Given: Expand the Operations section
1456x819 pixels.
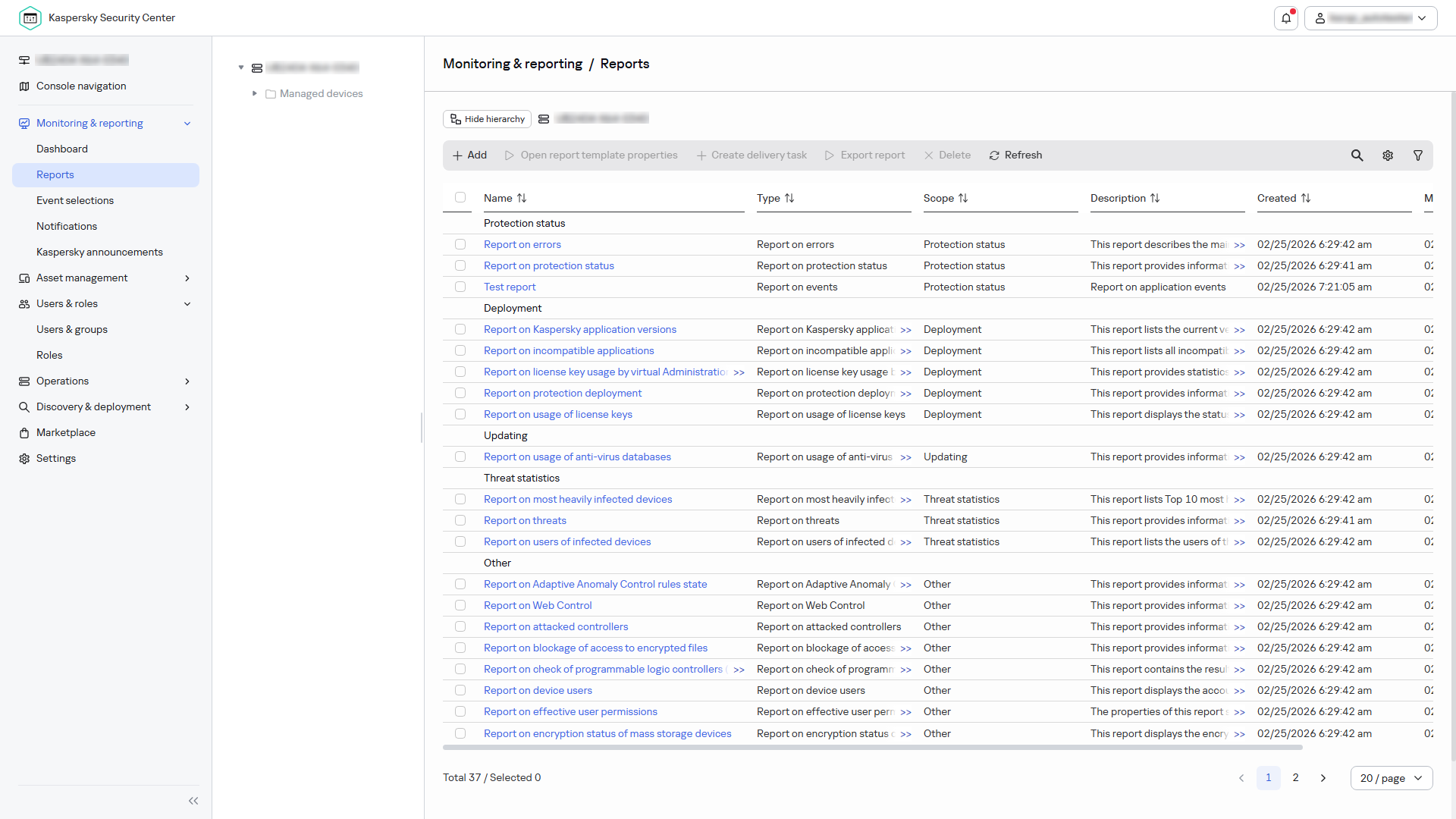Looking at the screenshot, I should pos(187,381).
